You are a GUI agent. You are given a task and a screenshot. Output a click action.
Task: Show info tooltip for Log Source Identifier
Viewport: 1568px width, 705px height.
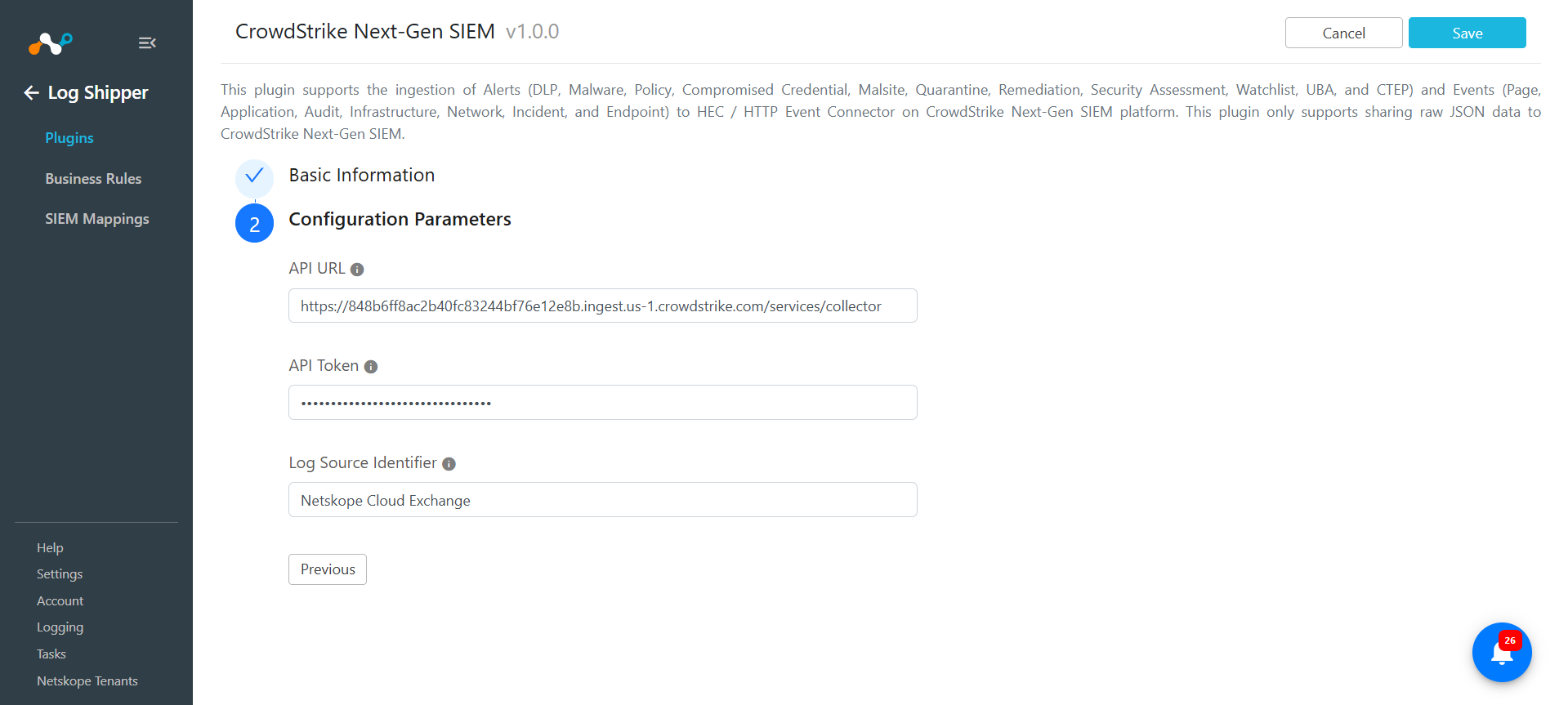pyautogui.click(x=449, y=464)
